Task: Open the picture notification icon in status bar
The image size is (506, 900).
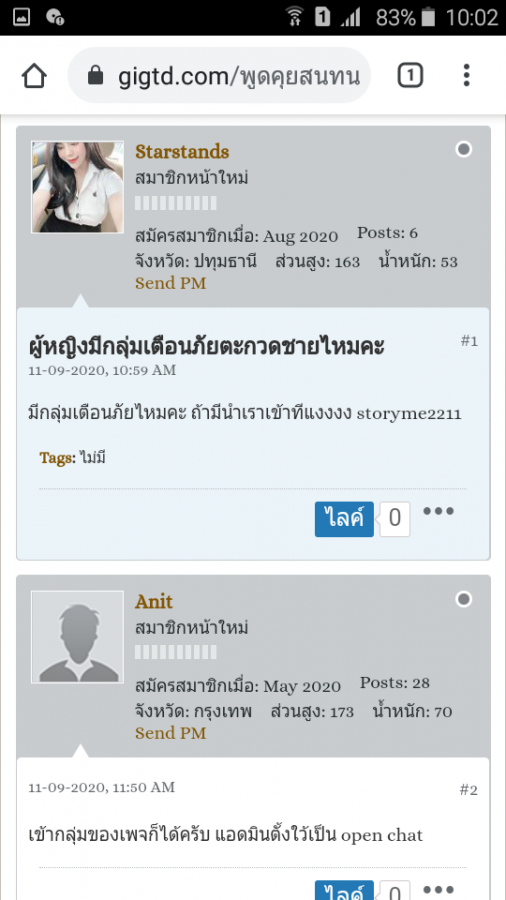Action: (x=21, y=17)
